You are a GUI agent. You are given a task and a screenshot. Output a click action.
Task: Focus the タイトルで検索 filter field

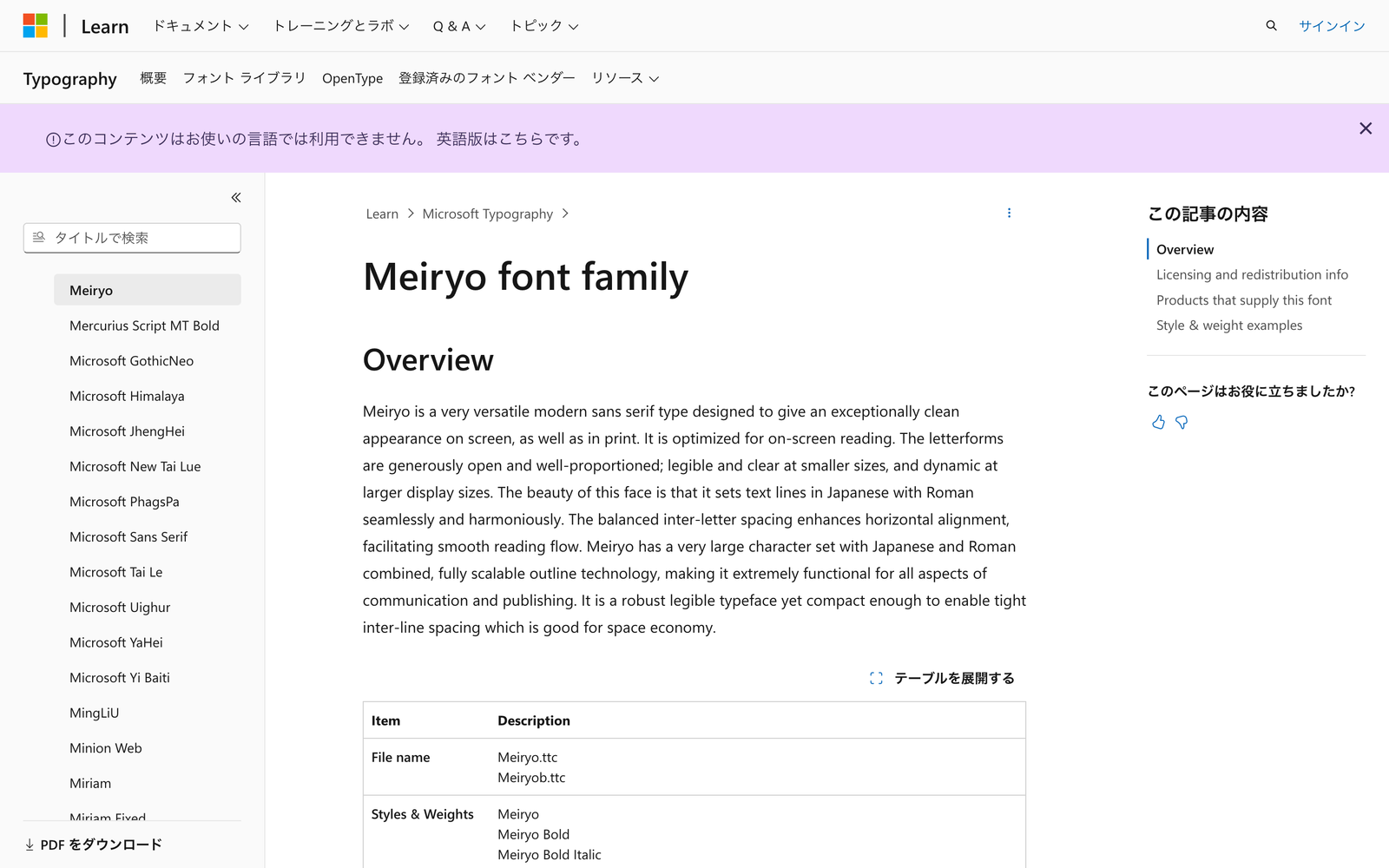[x=132, y=238]
